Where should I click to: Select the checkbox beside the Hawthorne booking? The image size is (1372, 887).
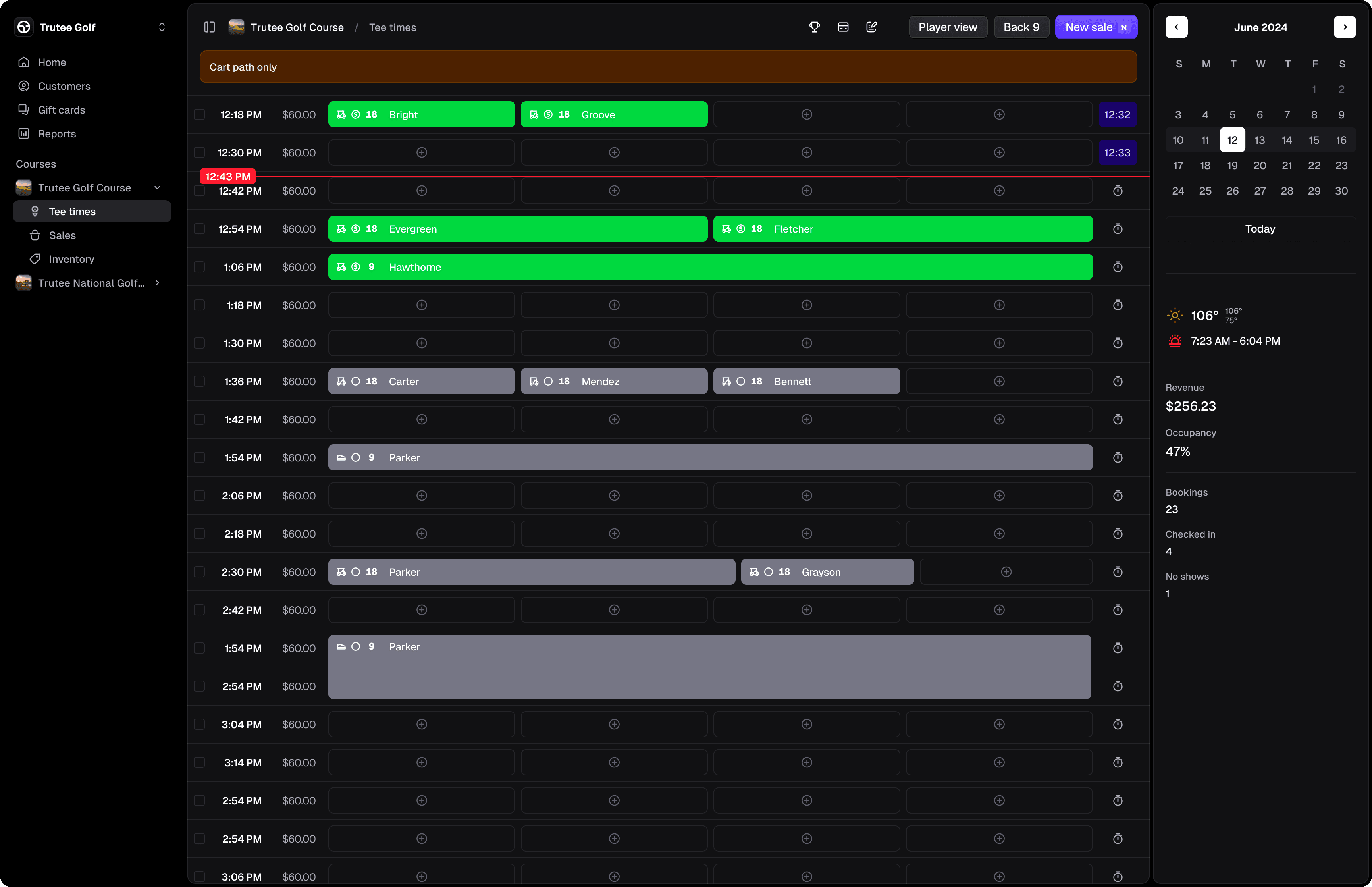[199, 267]
